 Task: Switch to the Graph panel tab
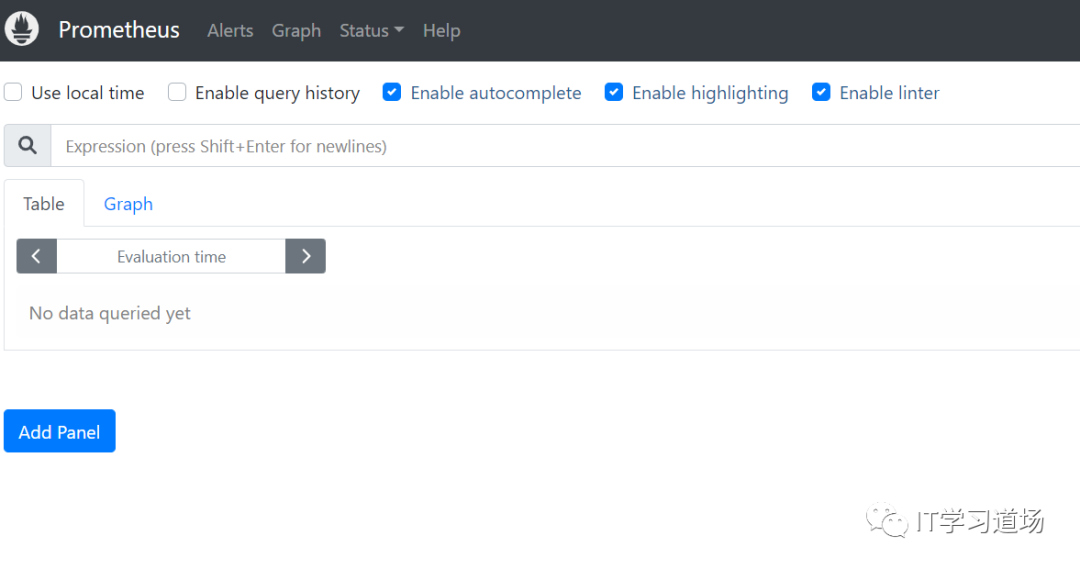(x=128, y=204)
